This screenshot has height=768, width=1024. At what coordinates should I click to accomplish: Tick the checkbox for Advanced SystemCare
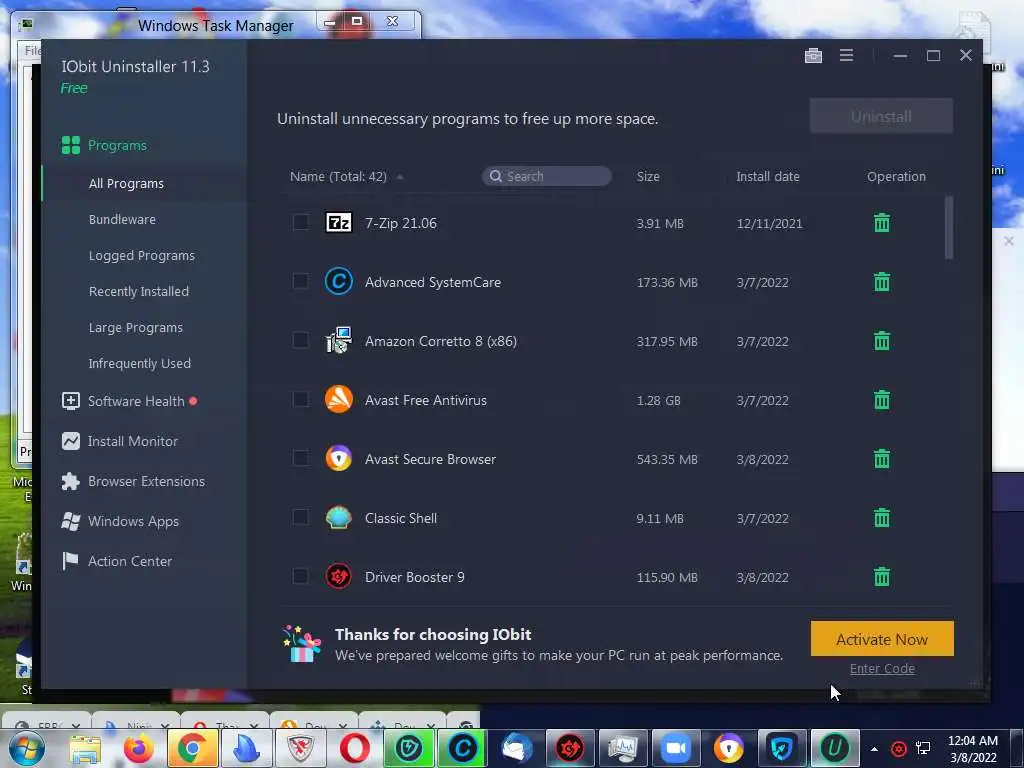300,281
